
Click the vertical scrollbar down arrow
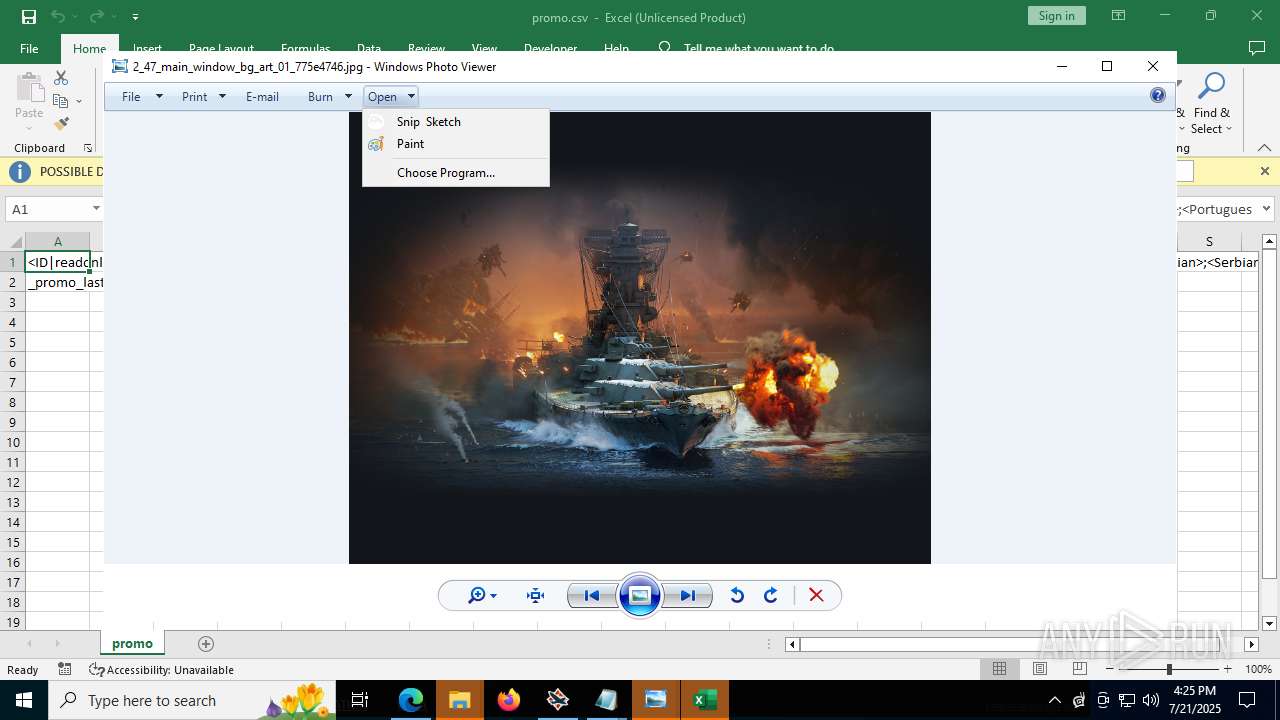tap(1270, 623)
